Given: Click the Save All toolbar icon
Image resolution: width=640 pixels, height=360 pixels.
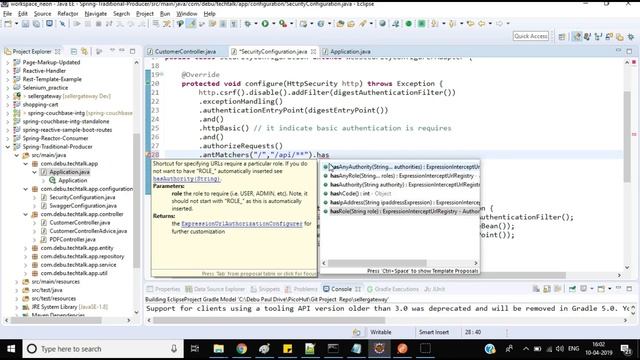Looking at the screenshot, I should point(36,24).
